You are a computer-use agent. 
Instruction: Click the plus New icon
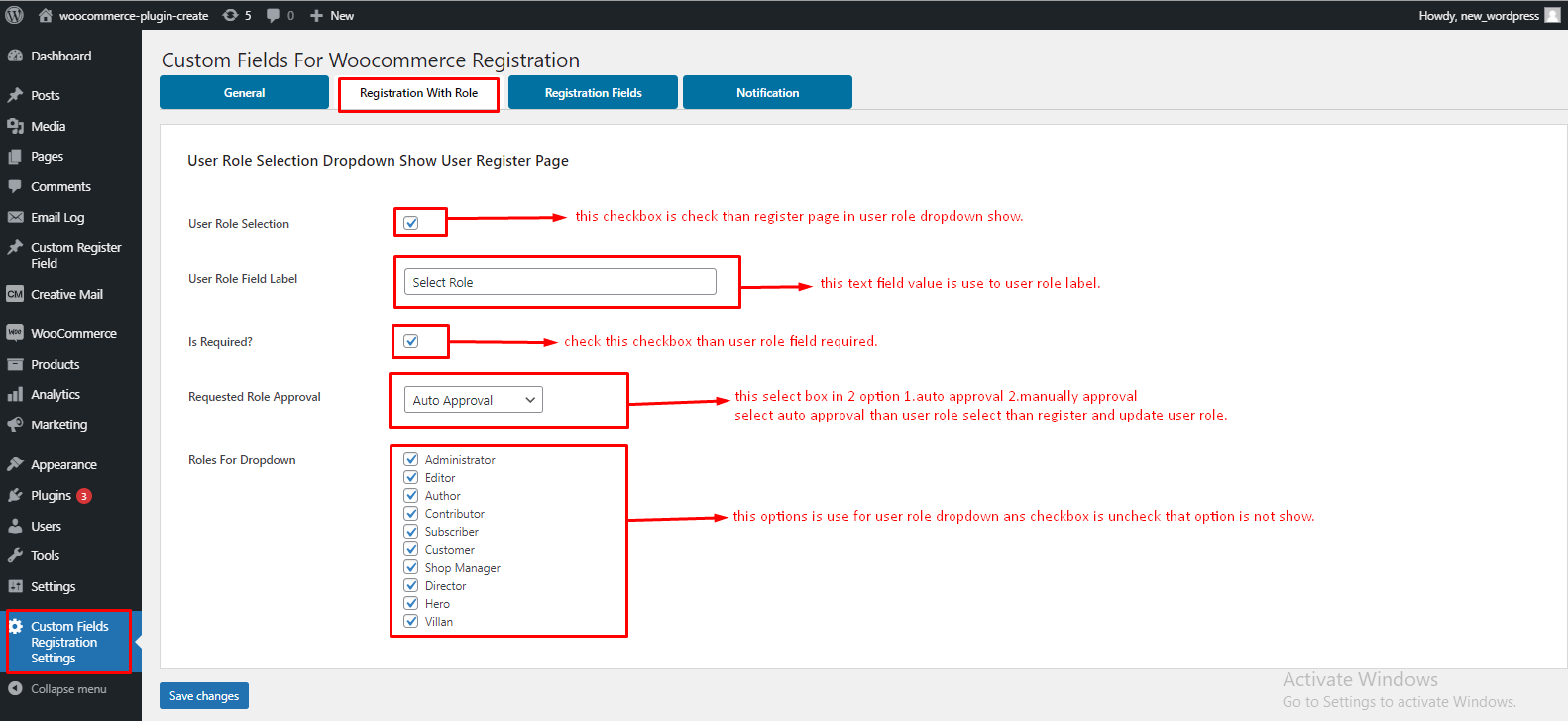[x=316, y=15]
